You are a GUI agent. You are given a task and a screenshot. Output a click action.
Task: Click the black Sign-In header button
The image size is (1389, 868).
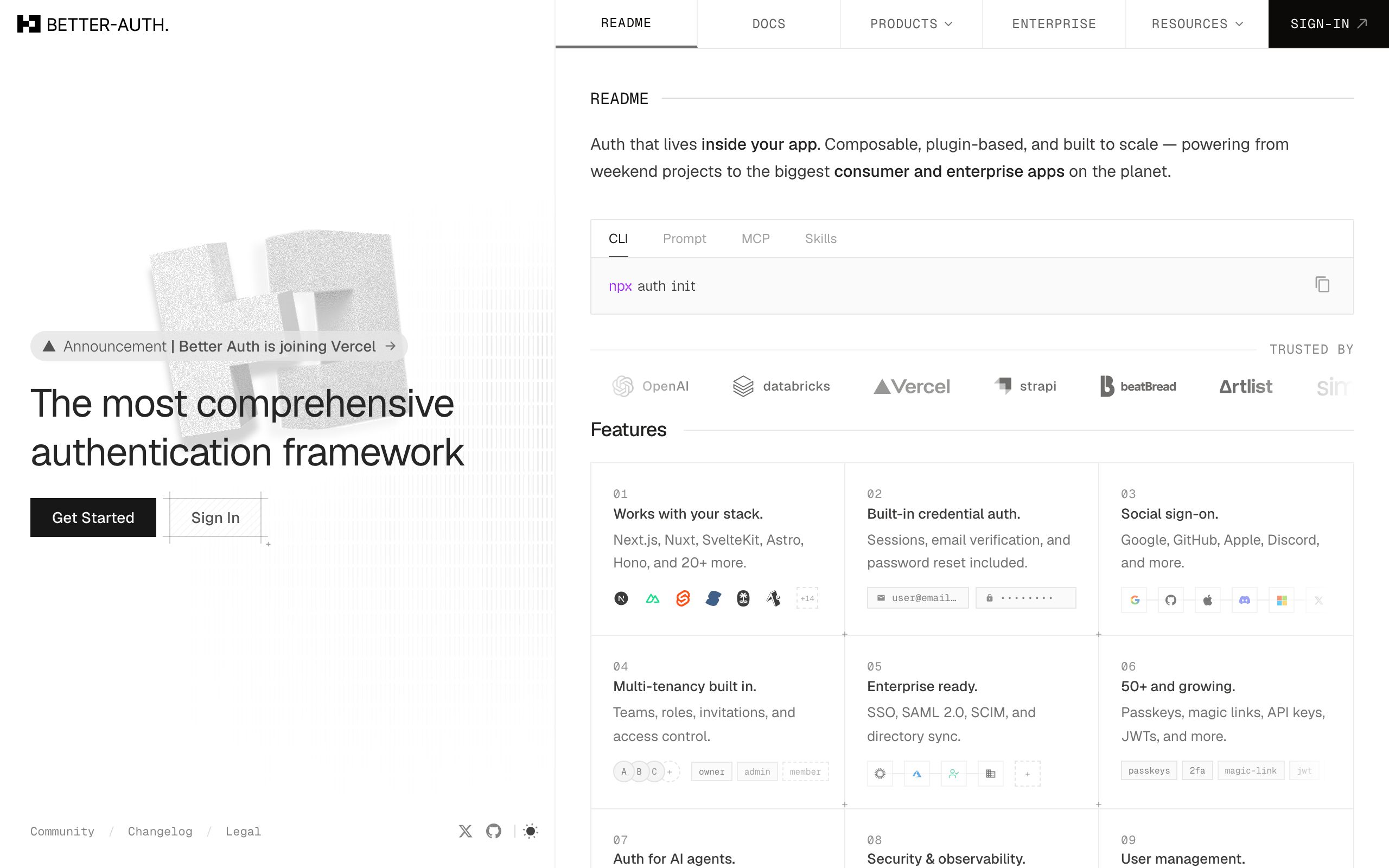1328,24
